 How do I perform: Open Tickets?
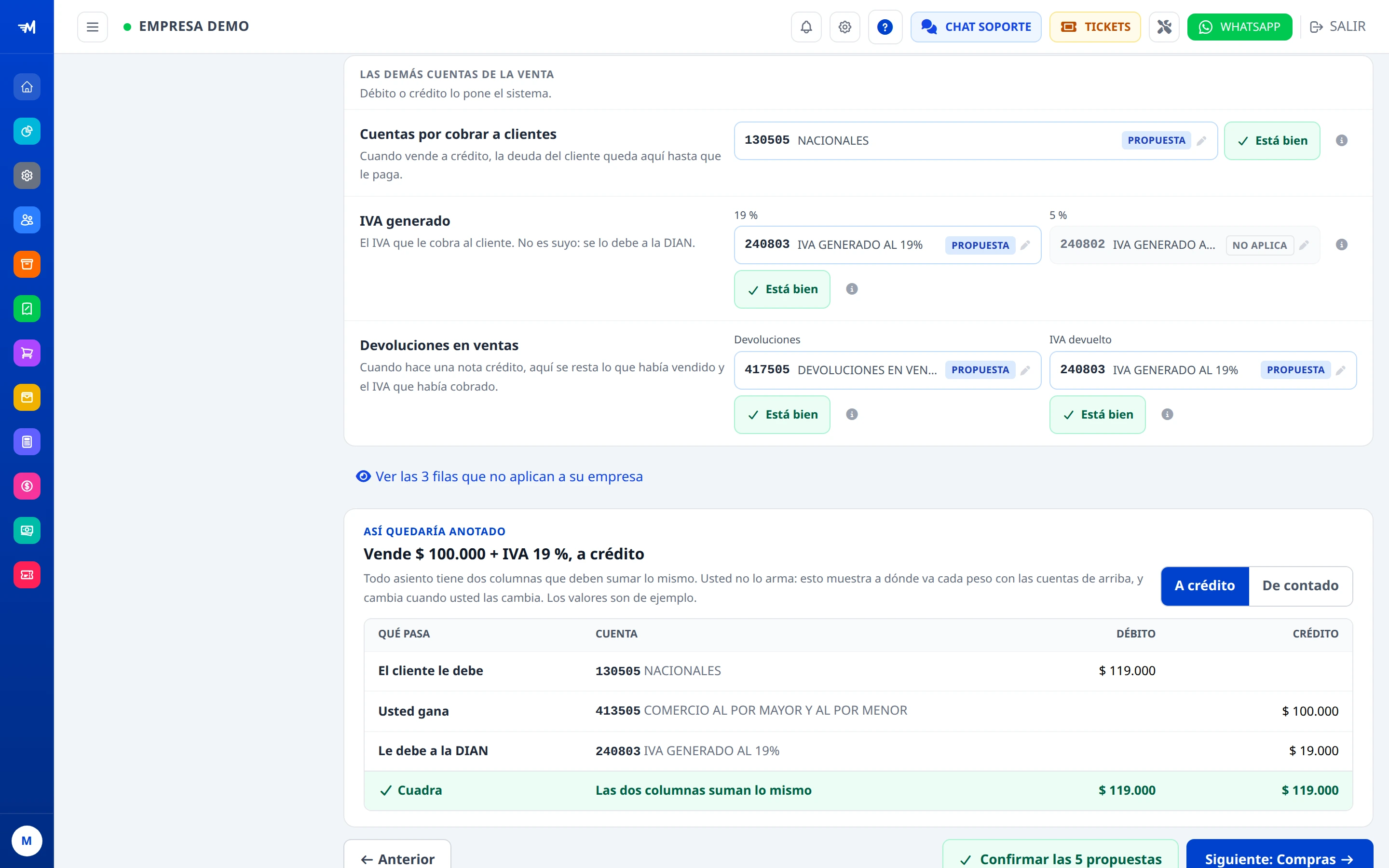coord(1094,27)
